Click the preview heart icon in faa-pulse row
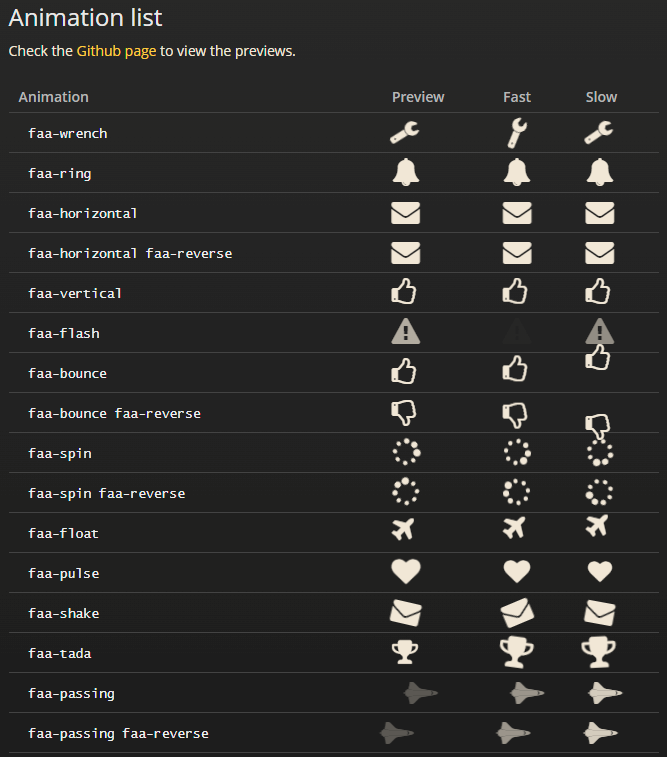 coord(406,572)
